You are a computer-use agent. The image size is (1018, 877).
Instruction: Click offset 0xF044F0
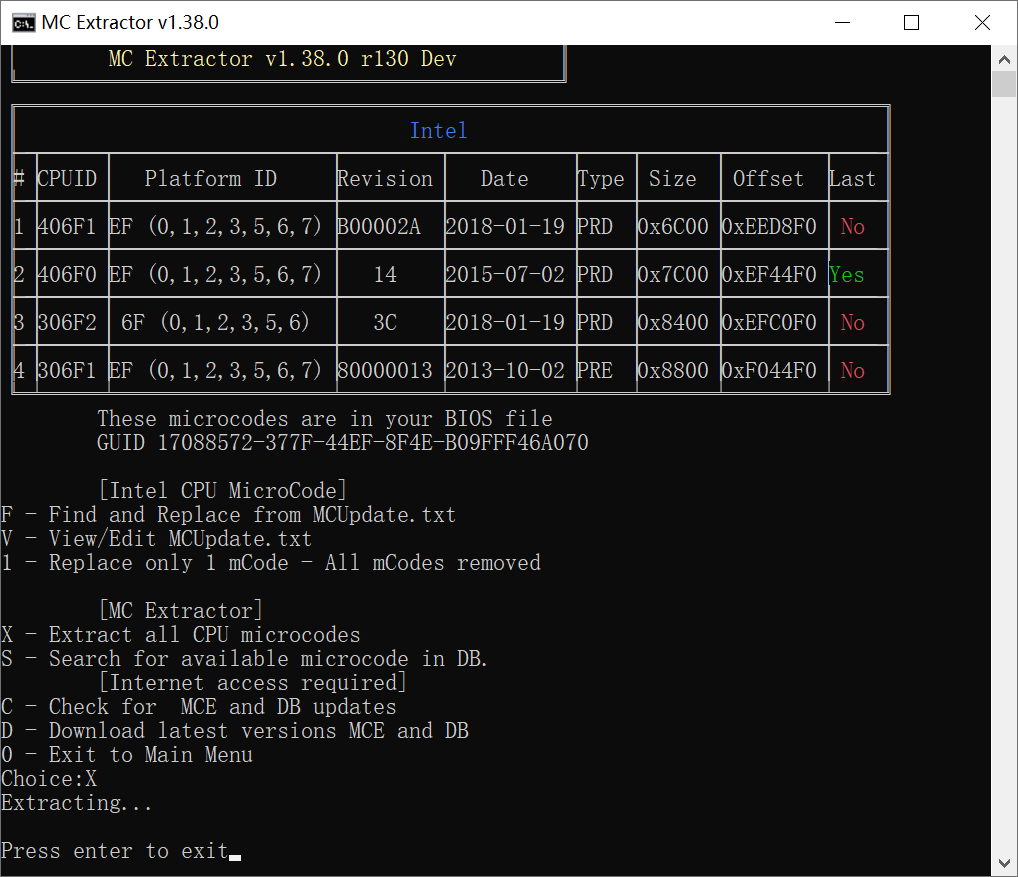[x=769, y=371]
